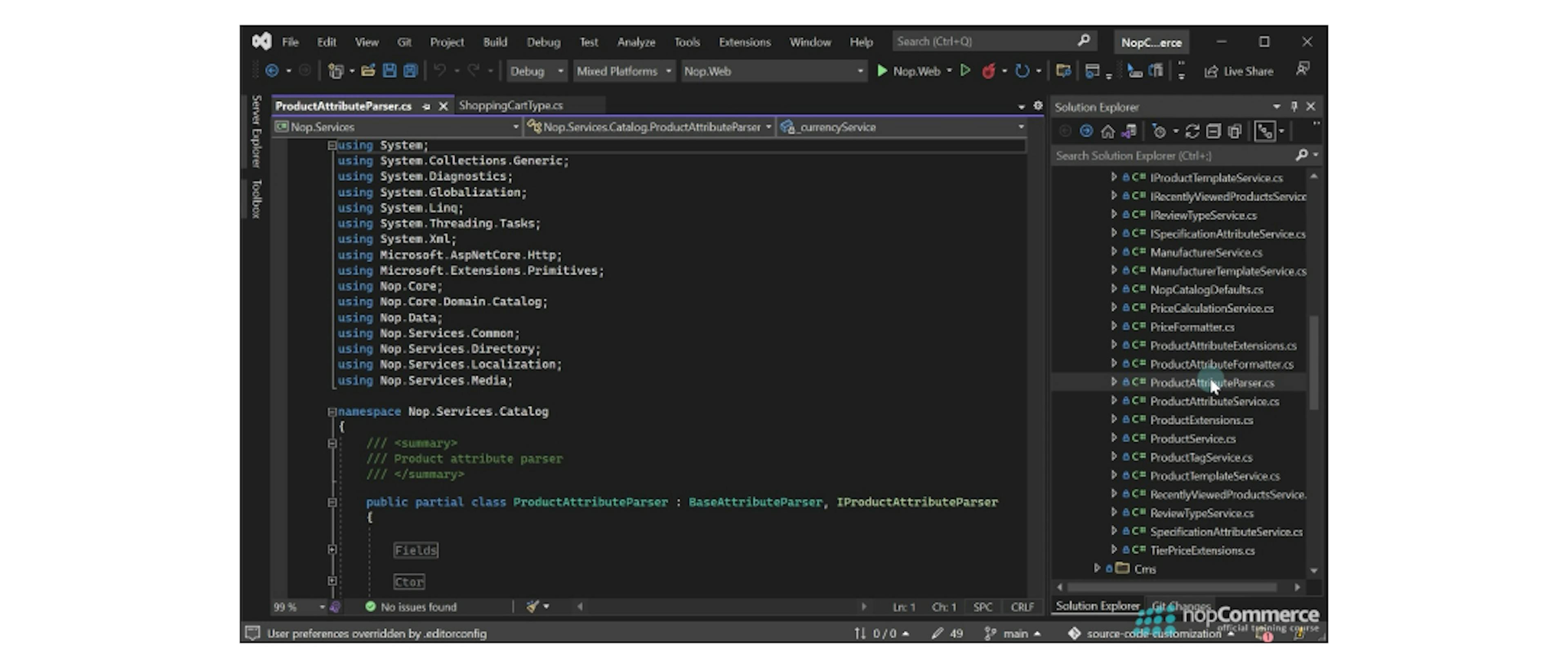This screenshot has width=1568, height=668.
Task: Expand the Ctor collapsed region
Action: tap(332, 581)
